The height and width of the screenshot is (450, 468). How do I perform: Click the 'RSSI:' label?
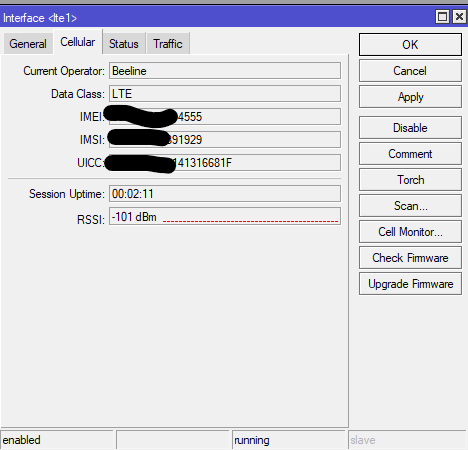91,220
